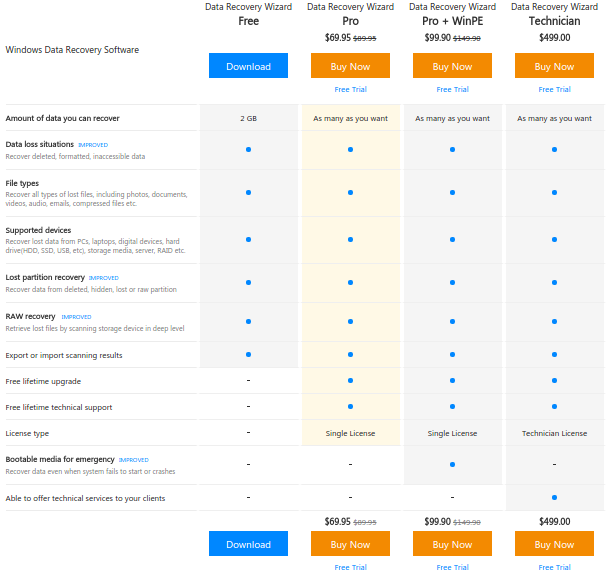Click bottom Buy Now priced $99.90

[452, 543]
